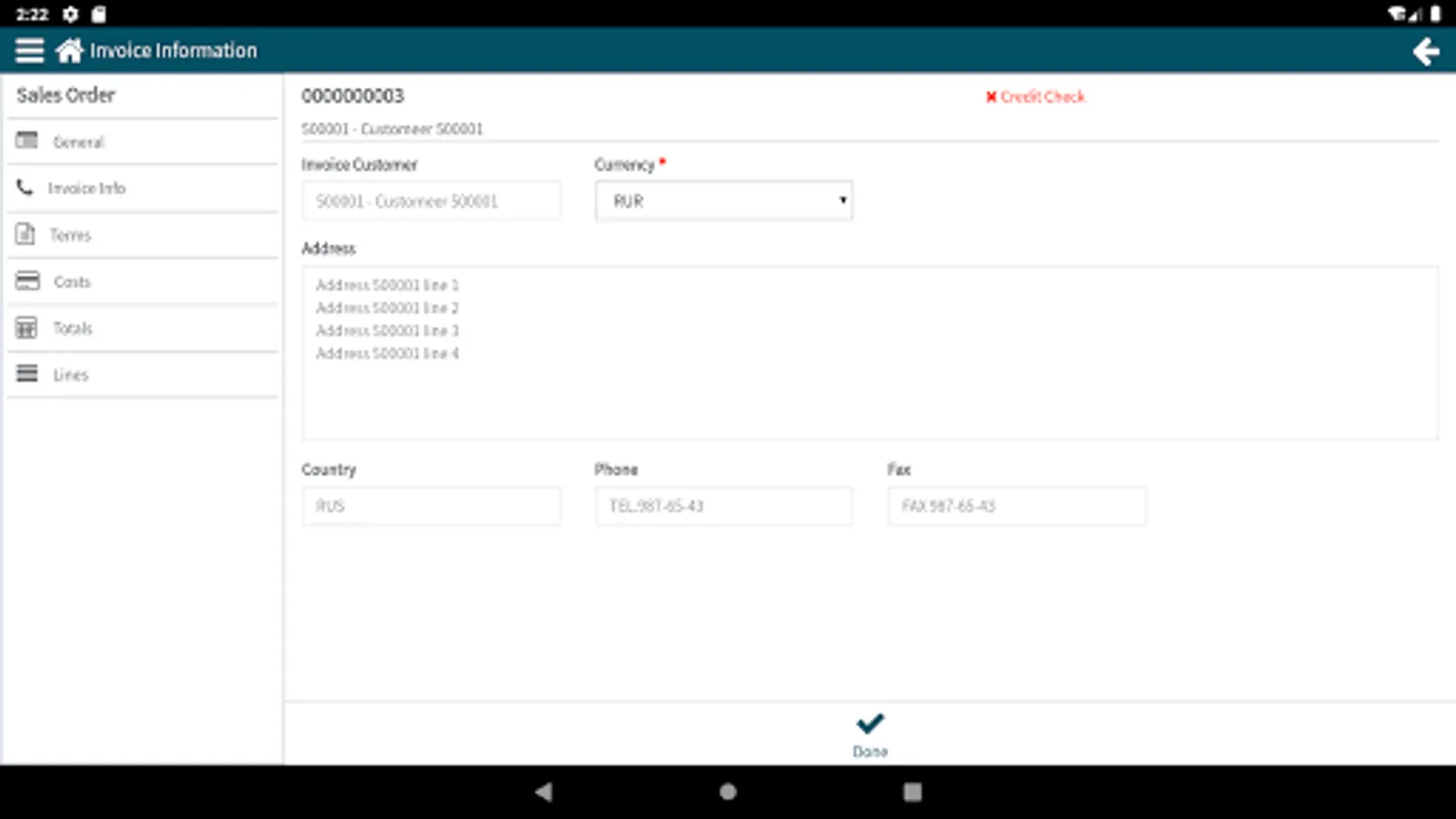
Task: Tap the battery status icon
Action: [x=1435, y=14]
